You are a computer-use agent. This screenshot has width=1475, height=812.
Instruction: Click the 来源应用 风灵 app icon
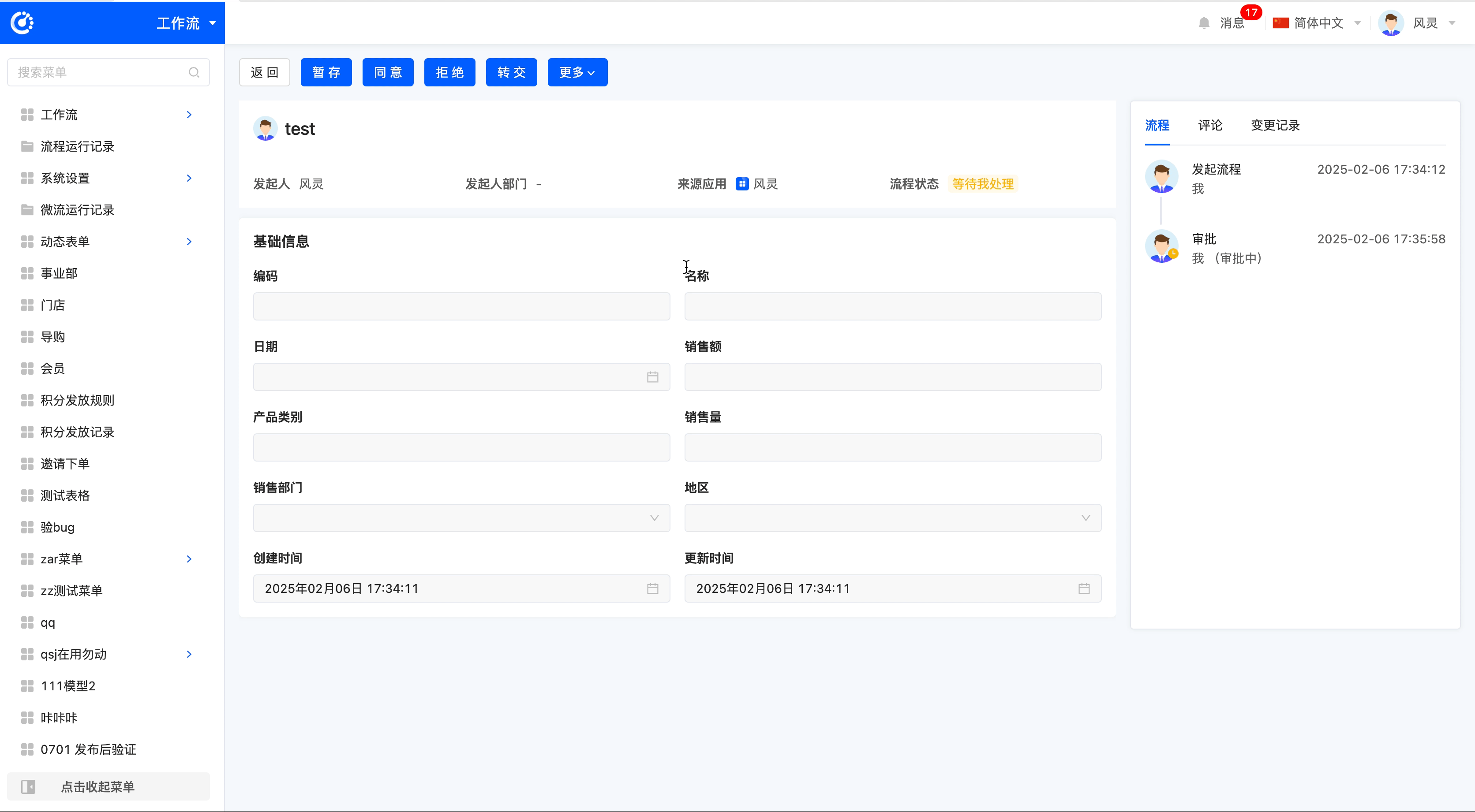pos(741,184)
